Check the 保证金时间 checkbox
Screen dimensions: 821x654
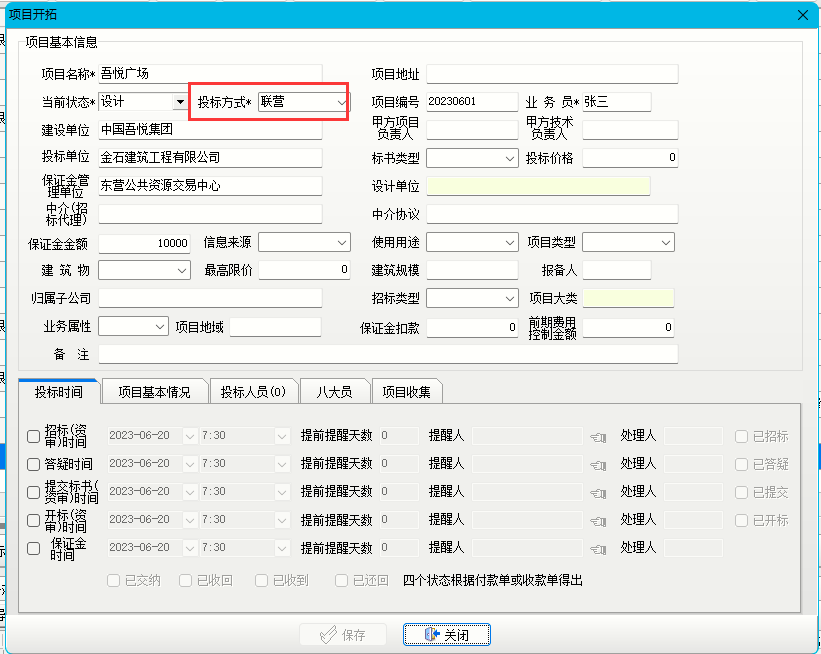(34, 548)
